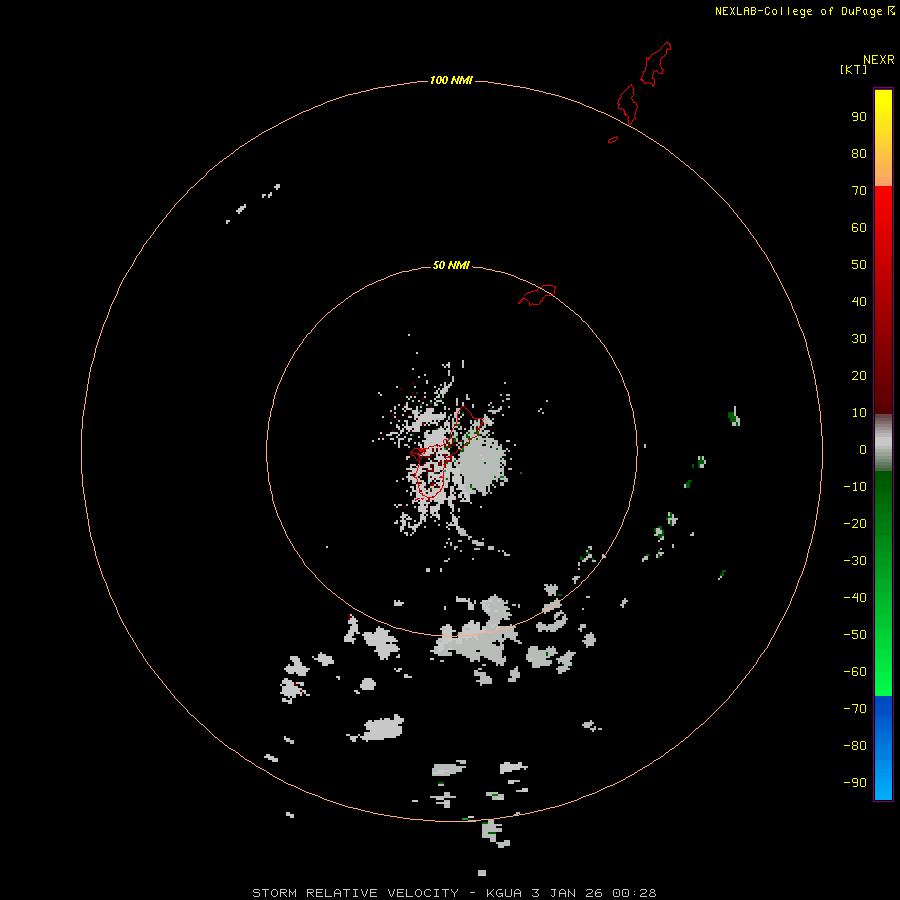The image size is (900, 900).
Task: Click the -30 value on velocity scale
Action: click(x=855, y=561)
